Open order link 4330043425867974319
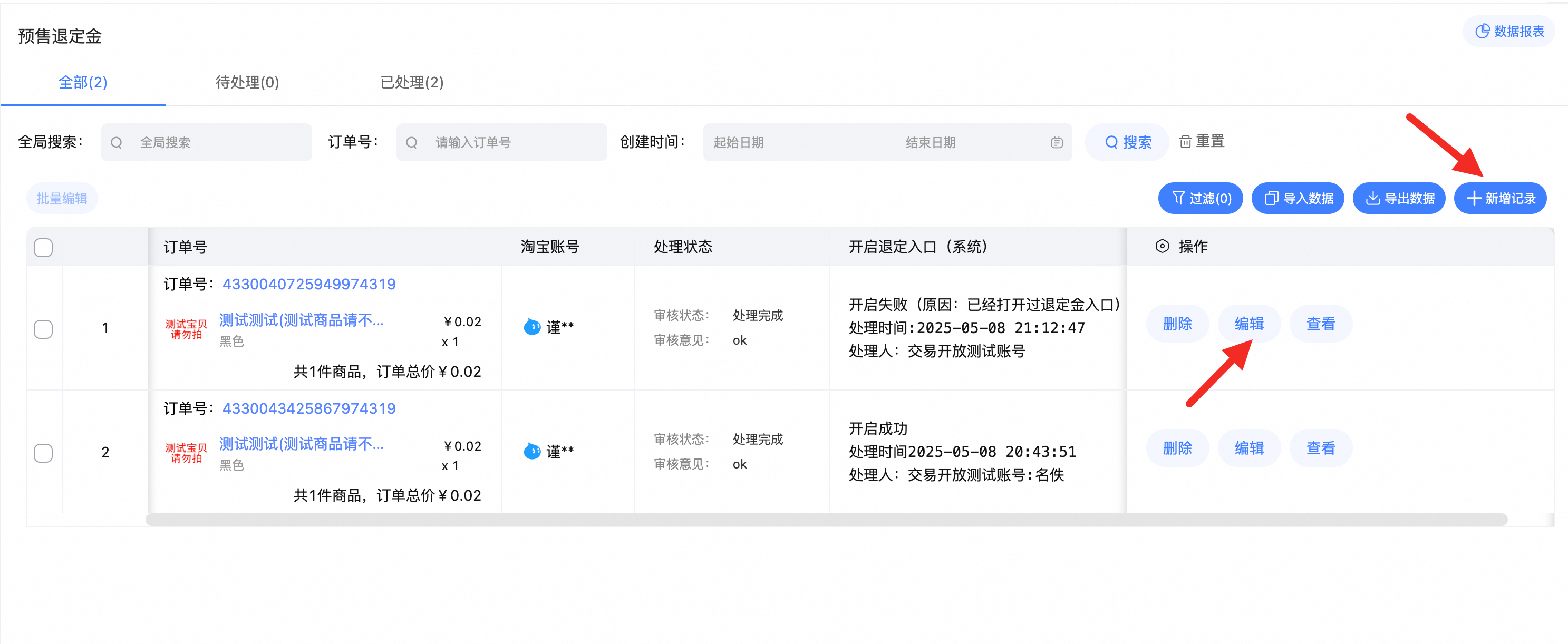1568x644 pixels. (x=308, y=408)
